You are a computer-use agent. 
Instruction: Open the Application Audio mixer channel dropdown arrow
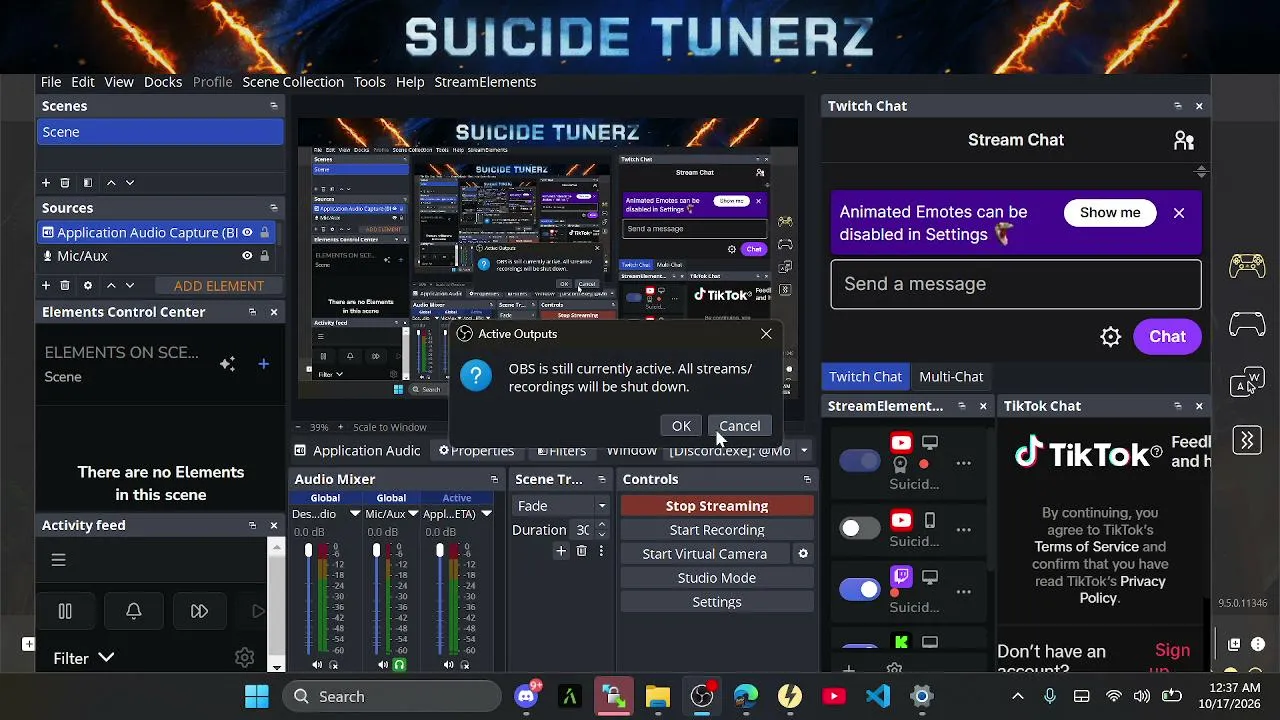(x=486, y=514)
